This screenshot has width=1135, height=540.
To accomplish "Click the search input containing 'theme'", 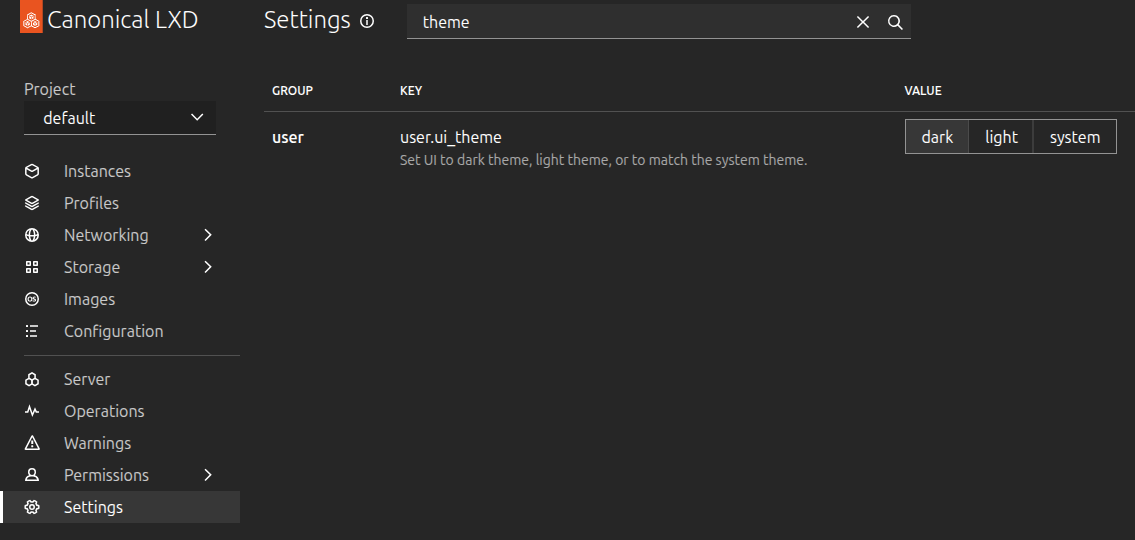I will (630, 22).
